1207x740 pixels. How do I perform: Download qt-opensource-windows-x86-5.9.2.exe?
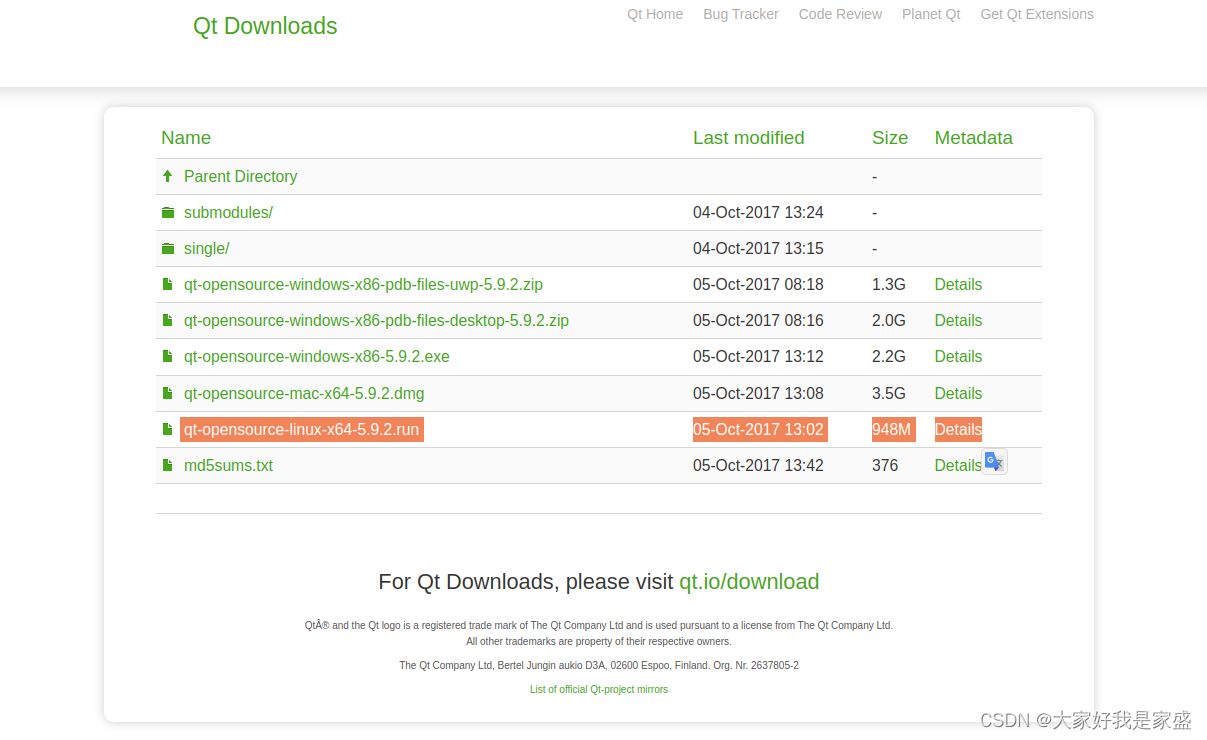[x=317, y=356]
